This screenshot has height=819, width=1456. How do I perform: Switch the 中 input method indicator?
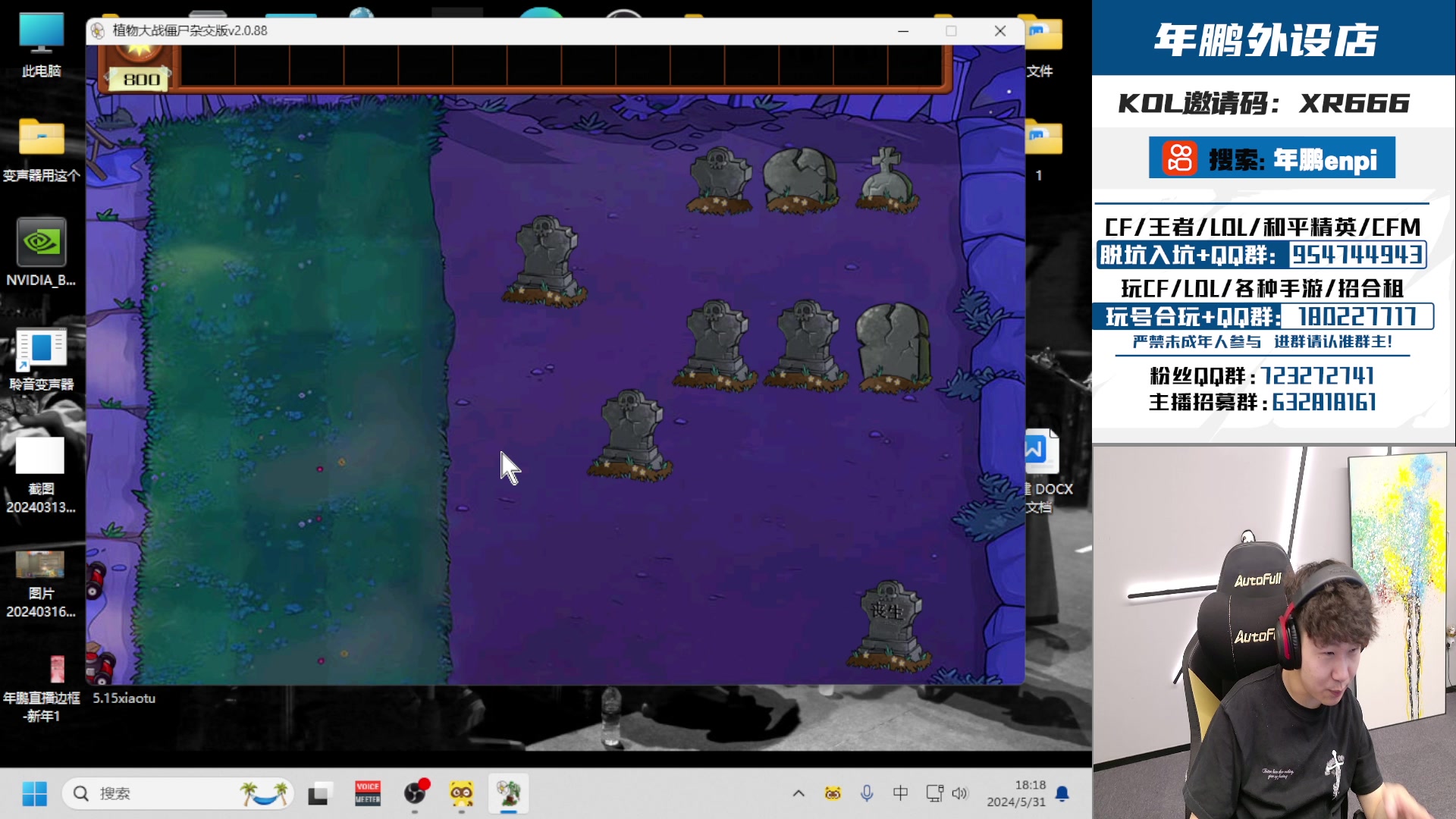click(x=900, y=793)
